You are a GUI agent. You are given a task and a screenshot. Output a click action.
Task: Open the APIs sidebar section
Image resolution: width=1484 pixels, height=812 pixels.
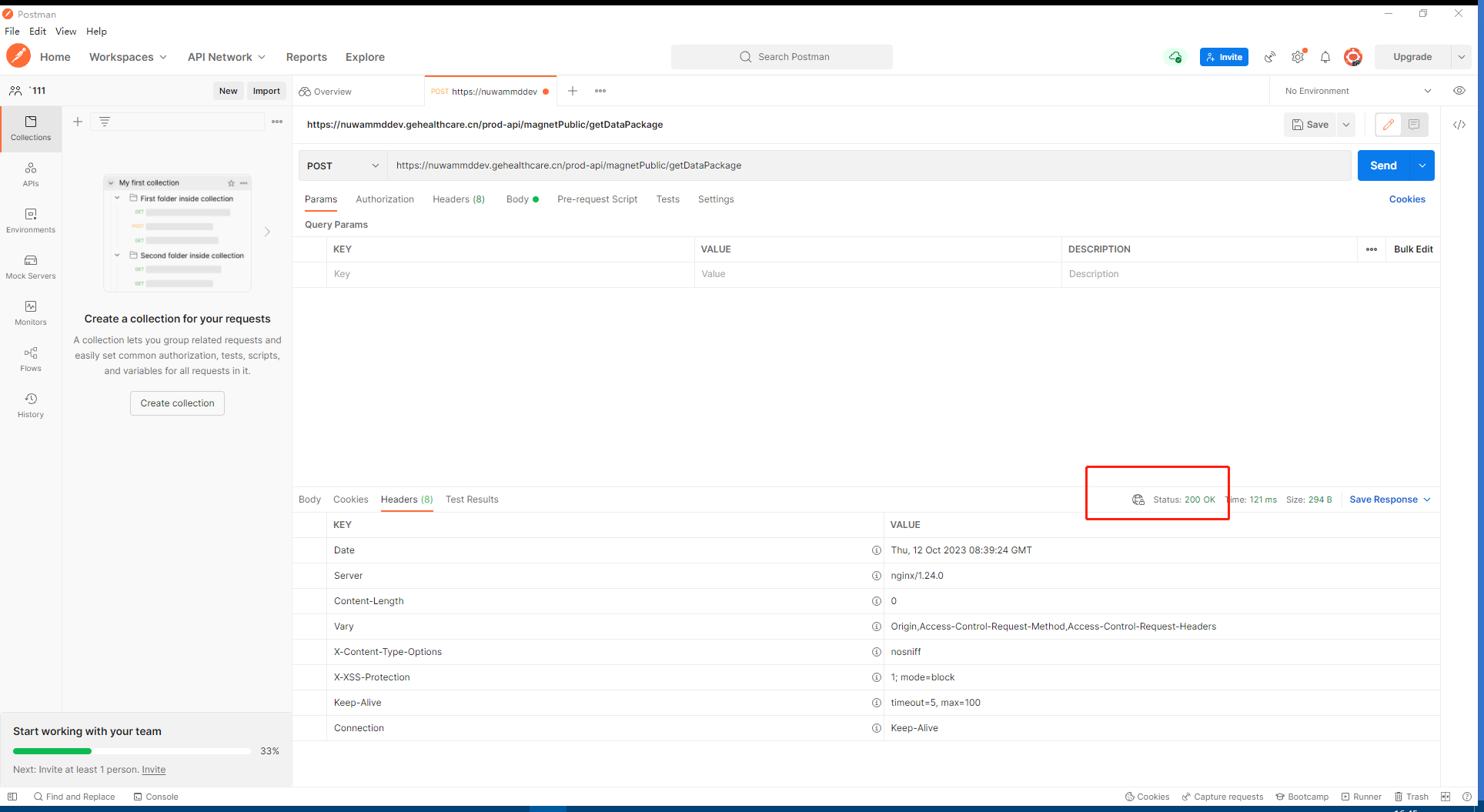[31, 175]
